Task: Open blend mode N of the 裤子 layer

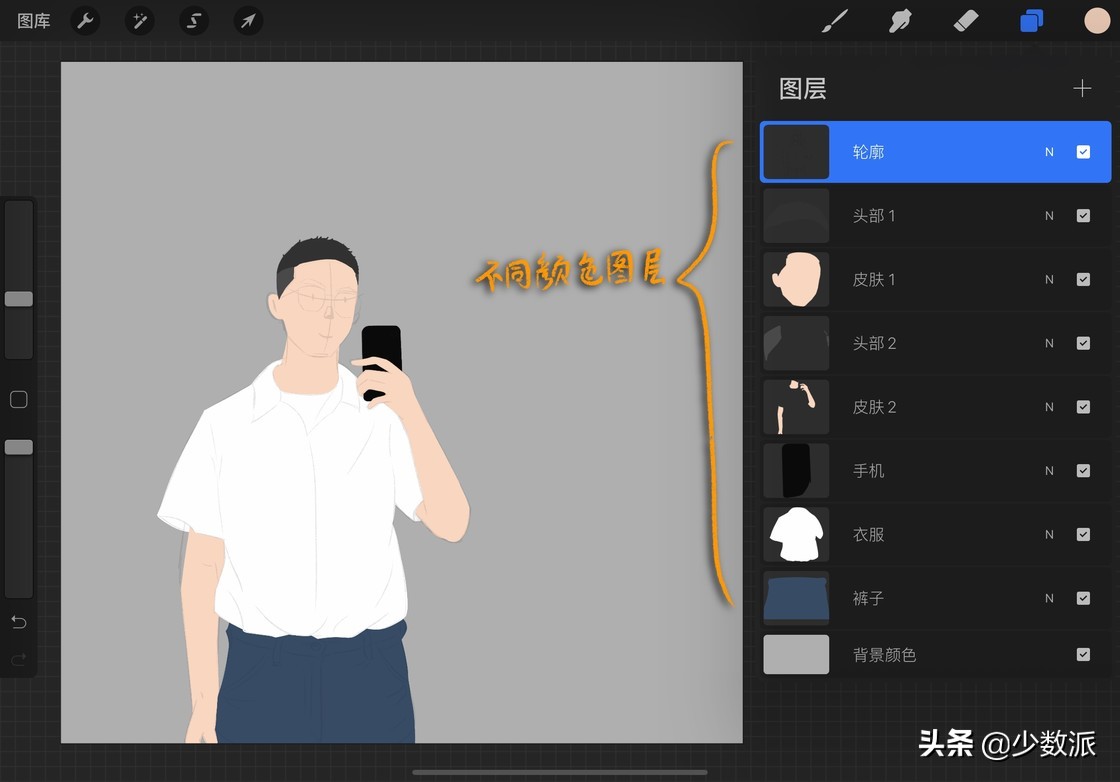Action: coord(1048,598)
